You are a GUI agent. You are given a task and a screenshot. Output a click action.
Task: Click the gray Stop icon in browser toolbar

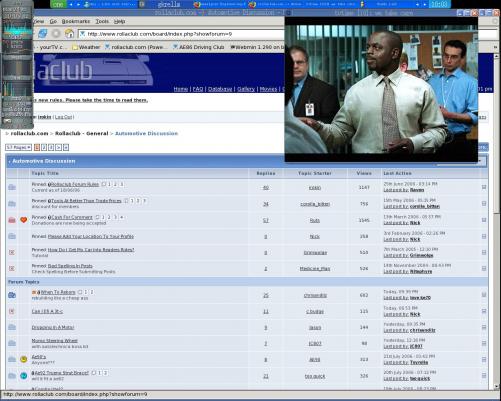click(x=56, y=33)
